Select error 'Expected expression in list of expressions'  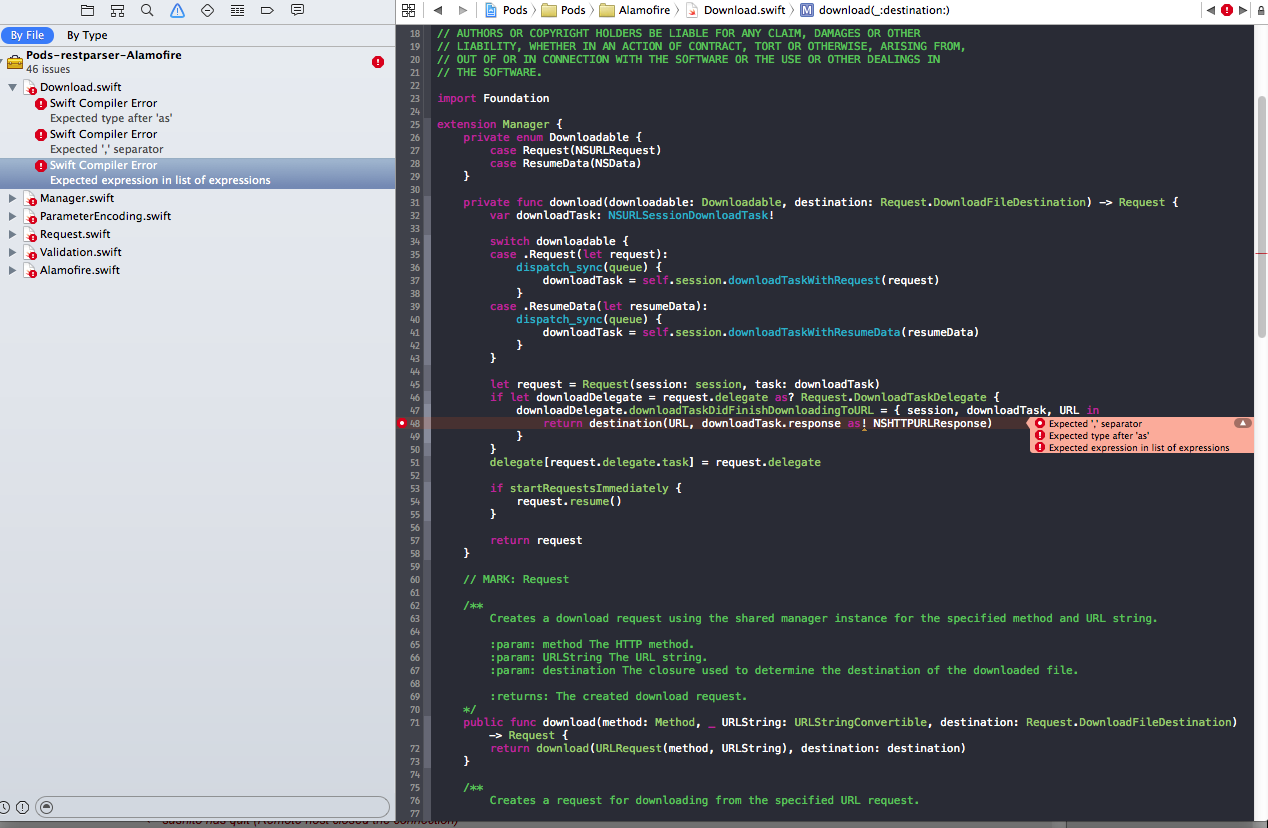pos(198,173)
